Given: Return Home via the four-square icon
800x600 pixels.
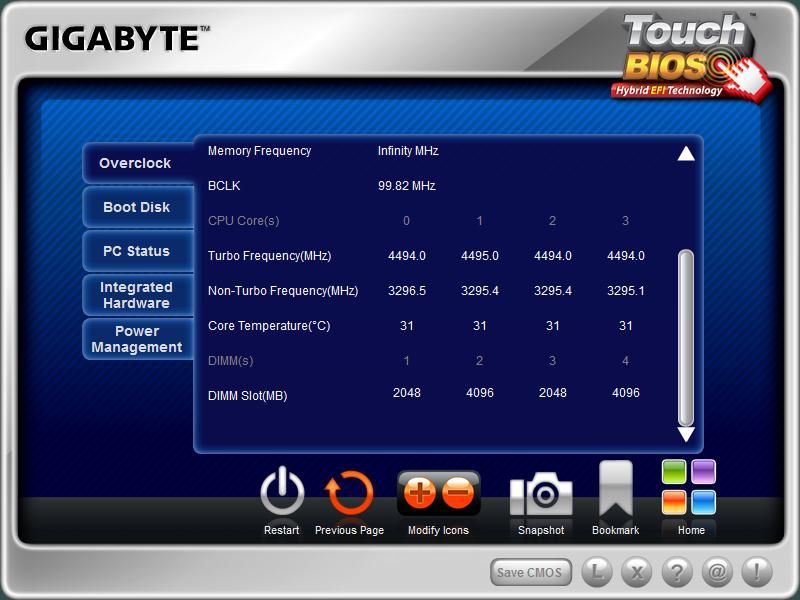Looking at the screenshot, I should pyautogui.click(x=689, y=487).
